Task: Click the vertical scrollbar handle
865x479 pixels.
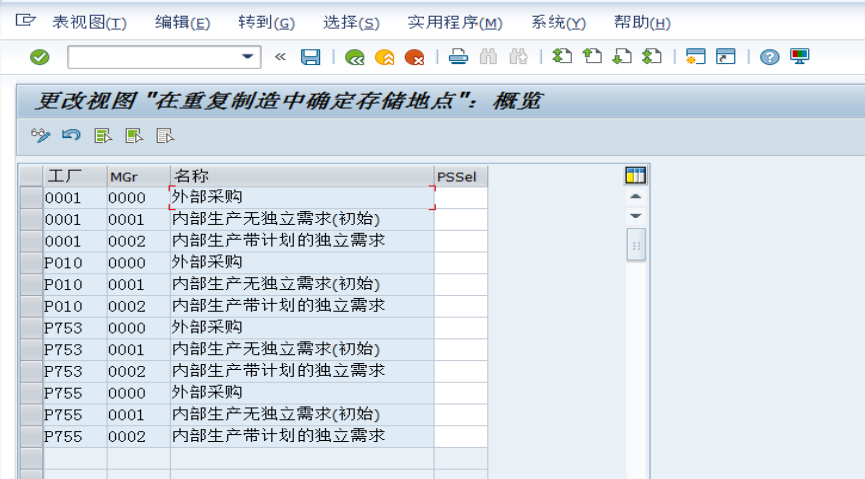Action: (636, 245)
